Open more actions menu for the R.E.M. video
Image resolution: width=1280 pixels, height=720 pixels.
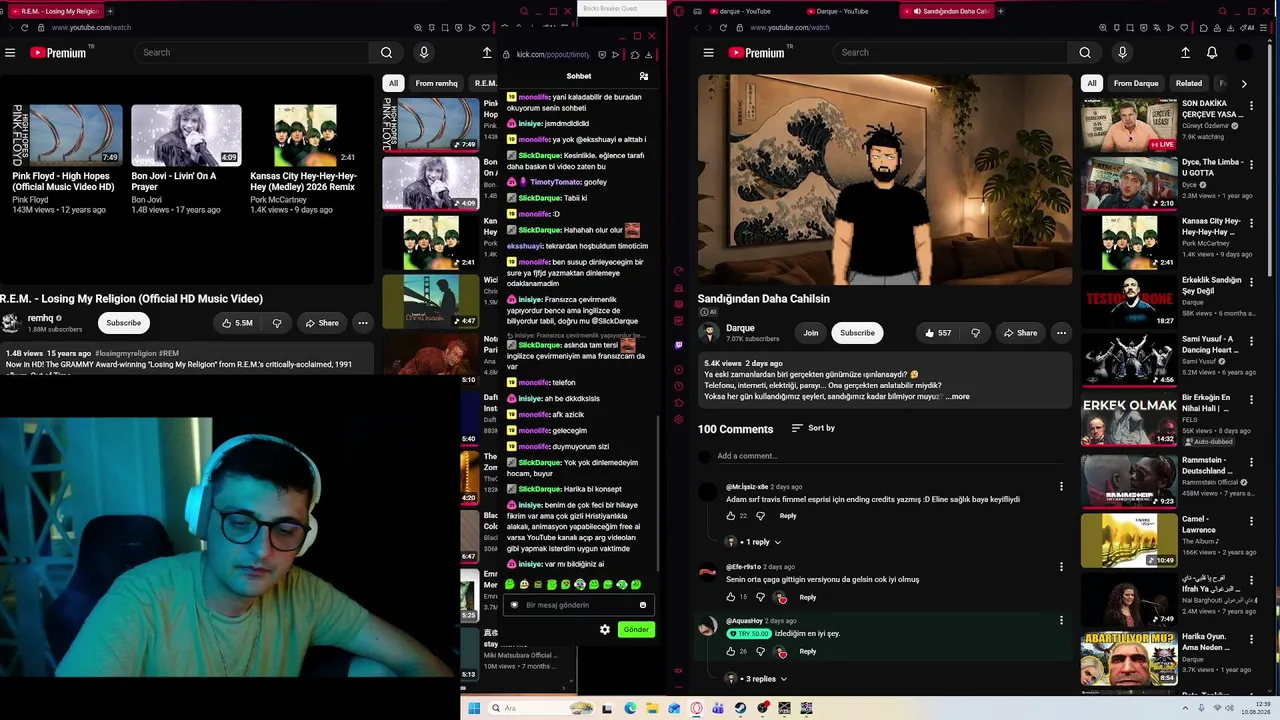tap(363, 323)
